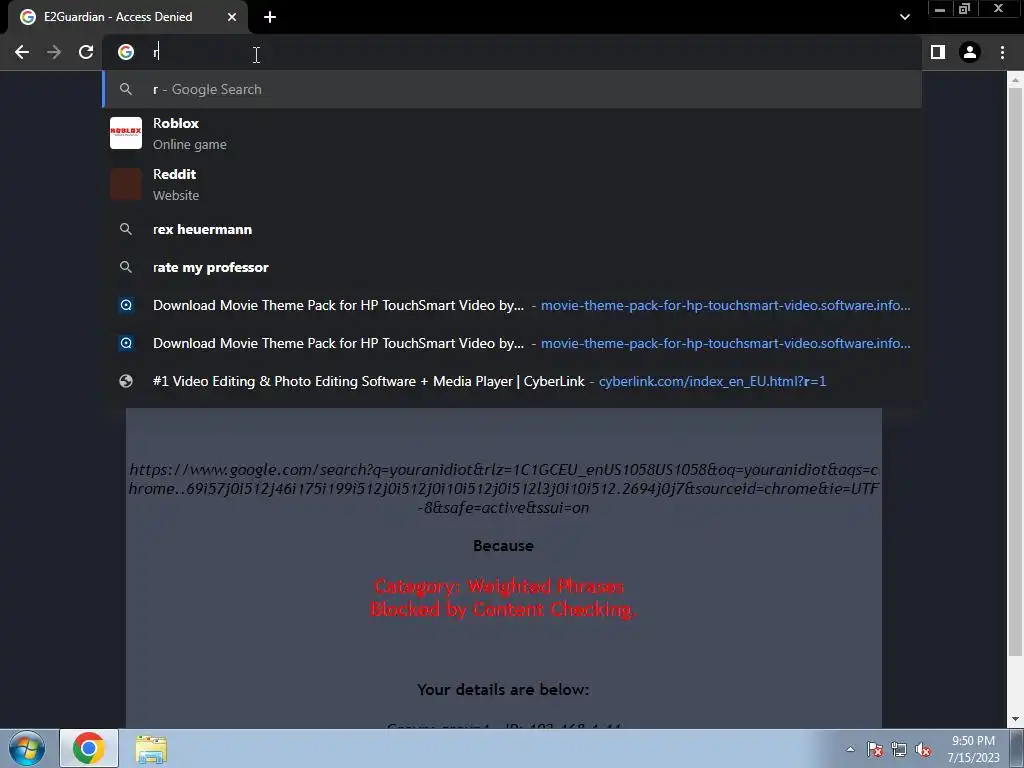Click the scrollbar up arrow

[x=1015, y=80]
